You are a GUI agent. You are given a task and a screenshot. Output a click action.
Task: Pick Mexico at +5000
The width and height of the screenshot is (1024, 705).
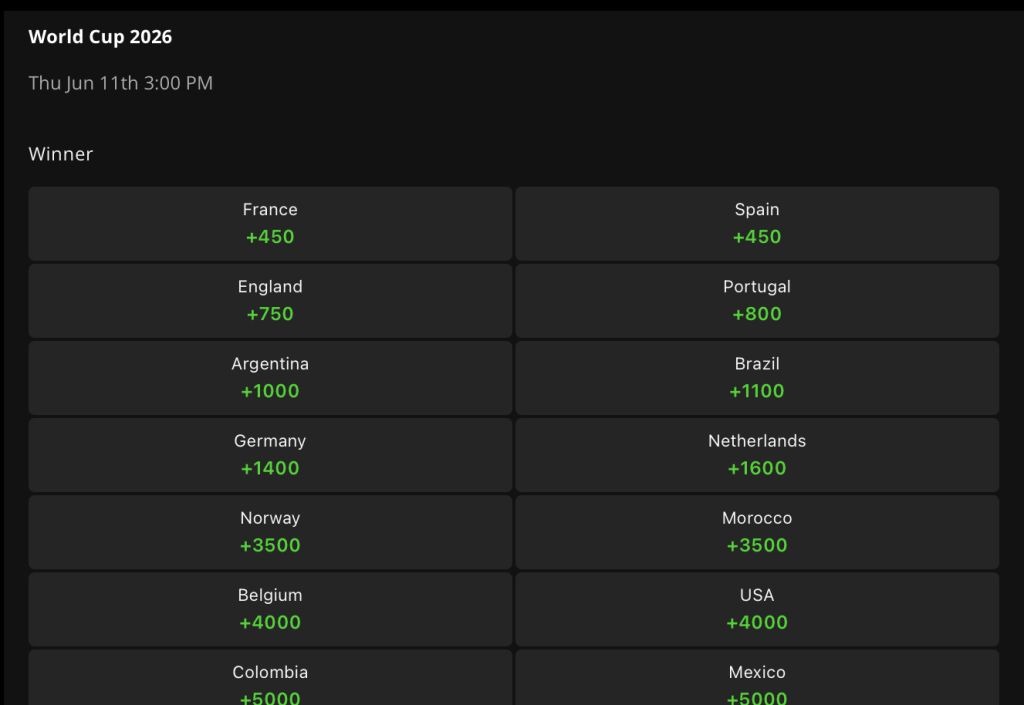[757, 678]
